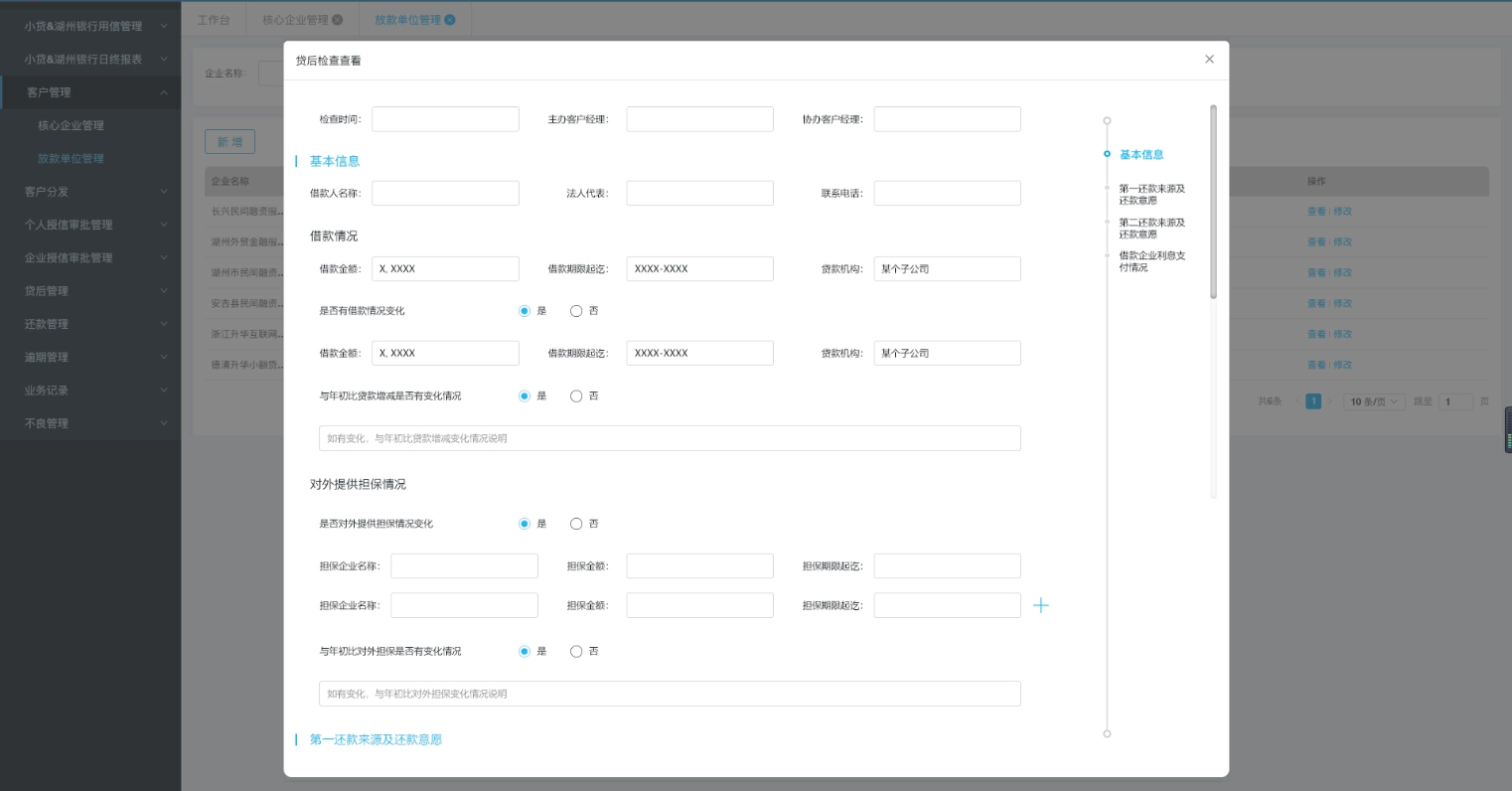This screenshot has width=1512, height=791.
Task: Jump to 第一还款来源及还款意愿 in the anchor navigation
Action: pyautogui.click(x=1151, y=195)
